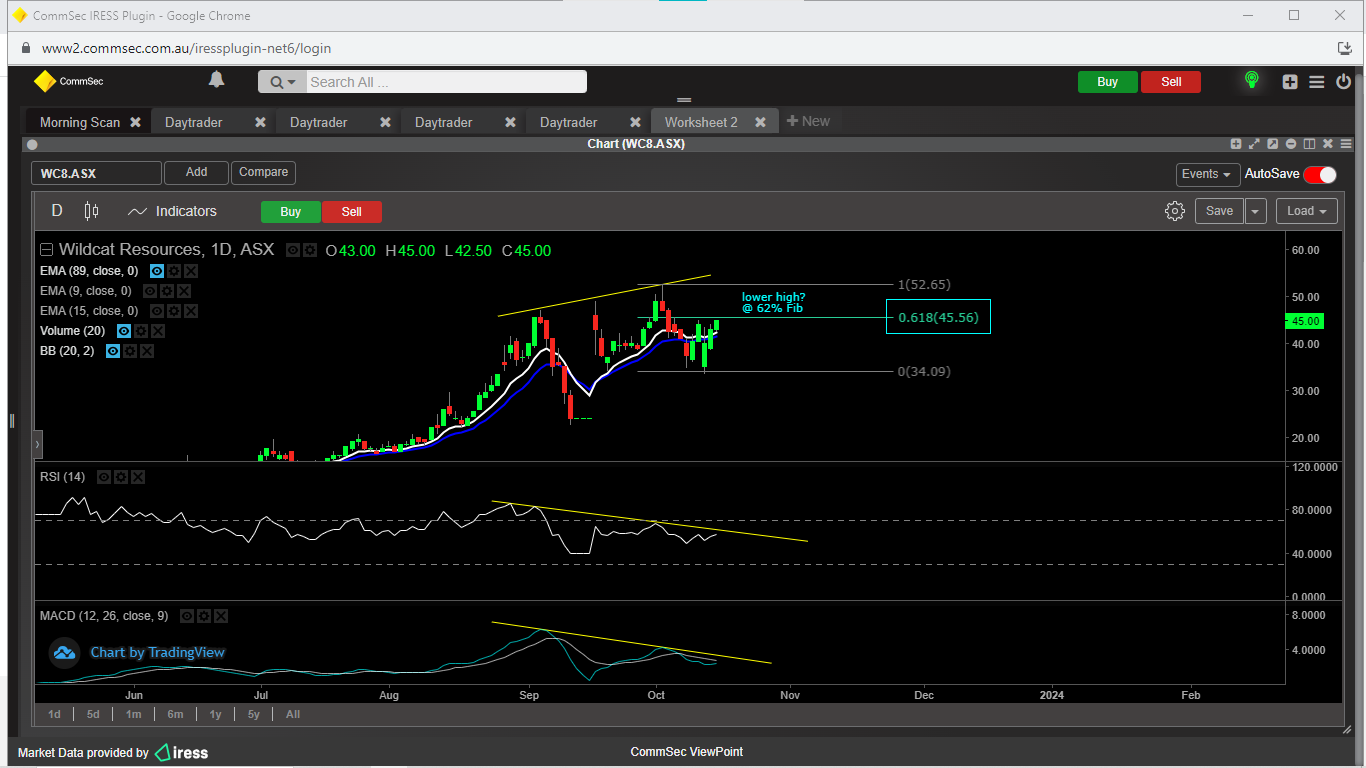Viewport: 1366px width, 768px height.
Task: Set chart range to All
Action: point(293,714)
